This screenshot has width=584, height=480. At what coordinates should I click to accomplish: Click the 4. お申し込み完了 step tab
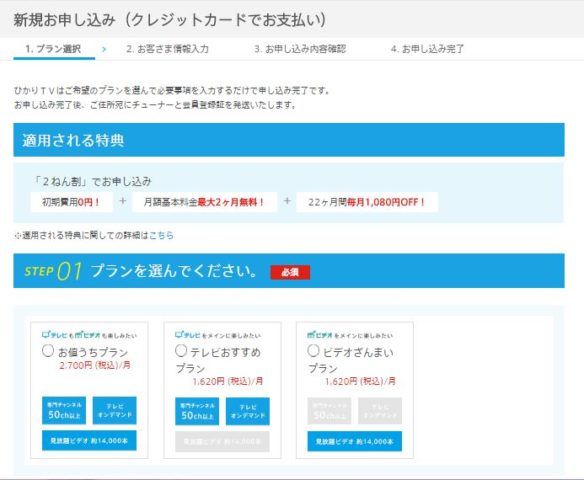[x=428, y=49]
